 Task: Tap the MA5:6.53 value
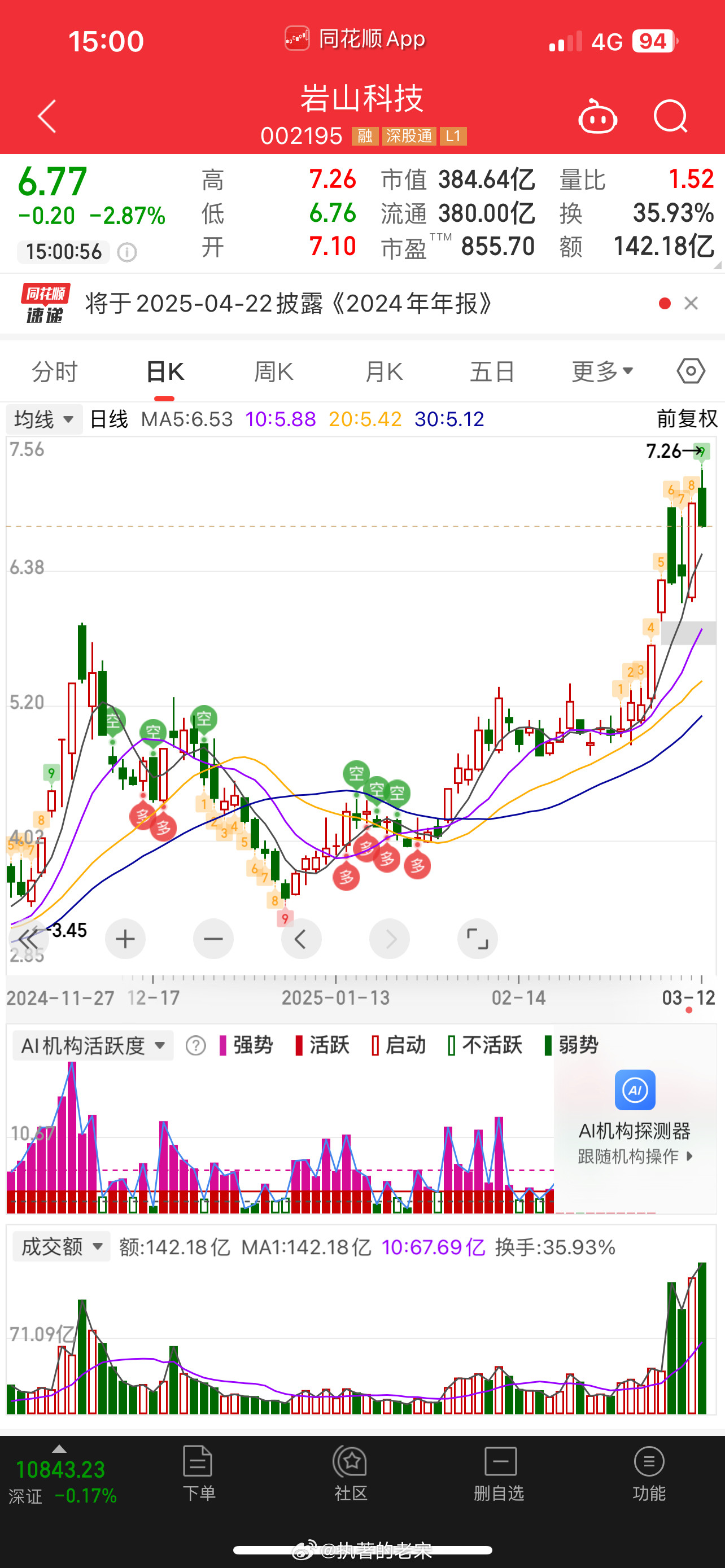[x=187, y=419]
